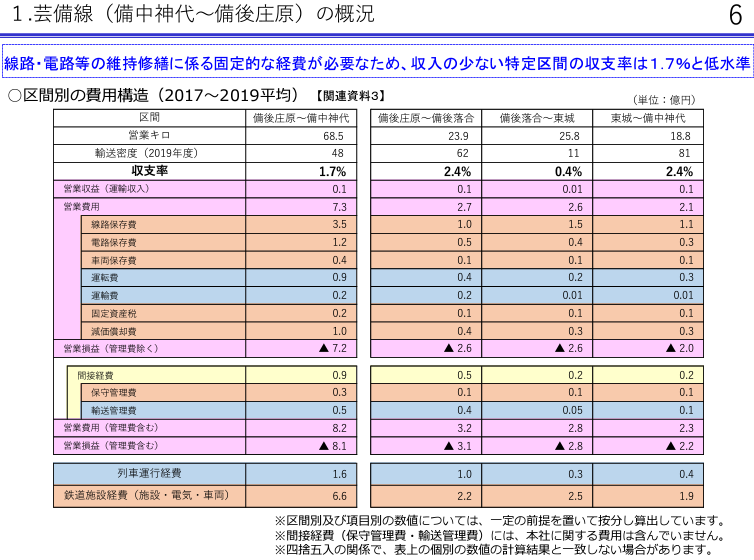This screenshot has width=754, height=560.
Task: Click the loss value ▲ 2.0
Action: pyautogui.click(x=680, y=348)
